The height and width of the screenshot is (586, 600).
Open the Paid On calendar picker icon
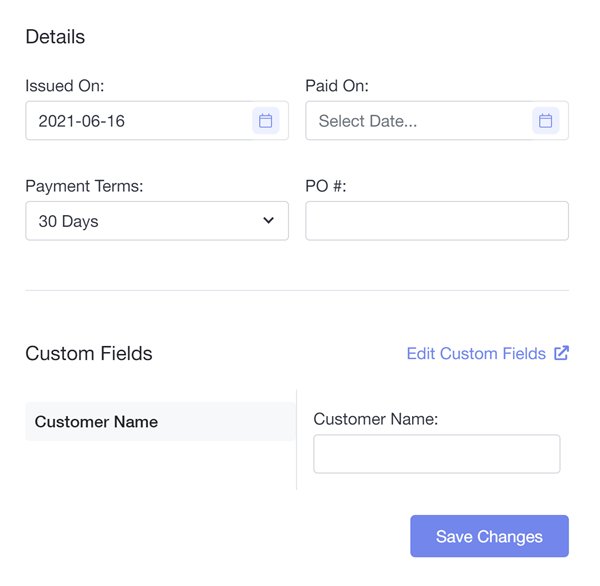pyautogui.click(x=546, y=121)
